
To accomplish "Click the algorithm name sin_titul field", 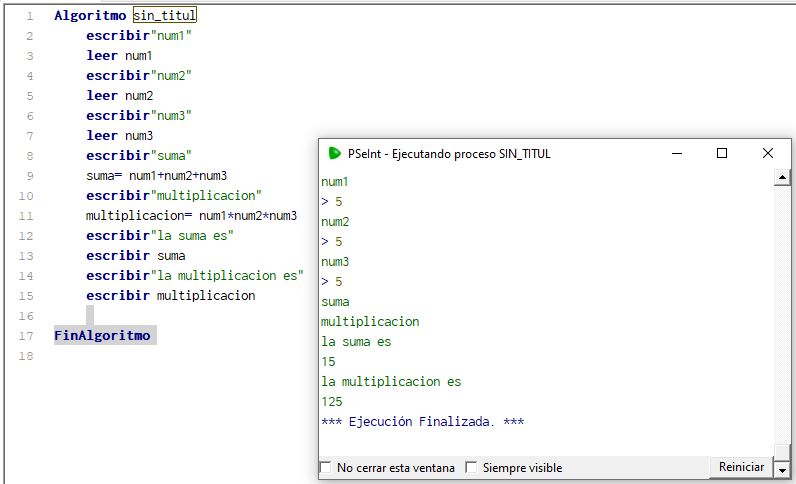I will tap(165, 16).
